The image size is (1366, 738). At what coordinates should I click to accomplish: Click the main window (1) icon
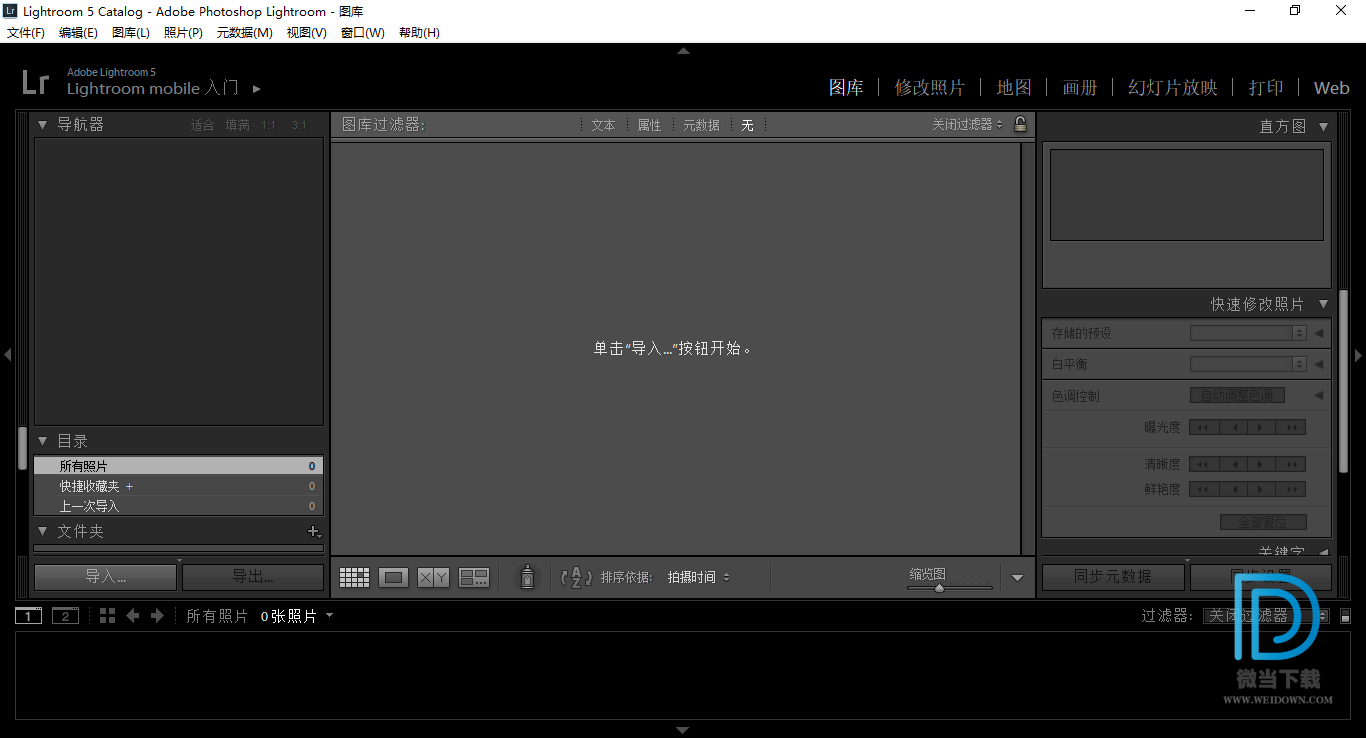coord(28,616)
